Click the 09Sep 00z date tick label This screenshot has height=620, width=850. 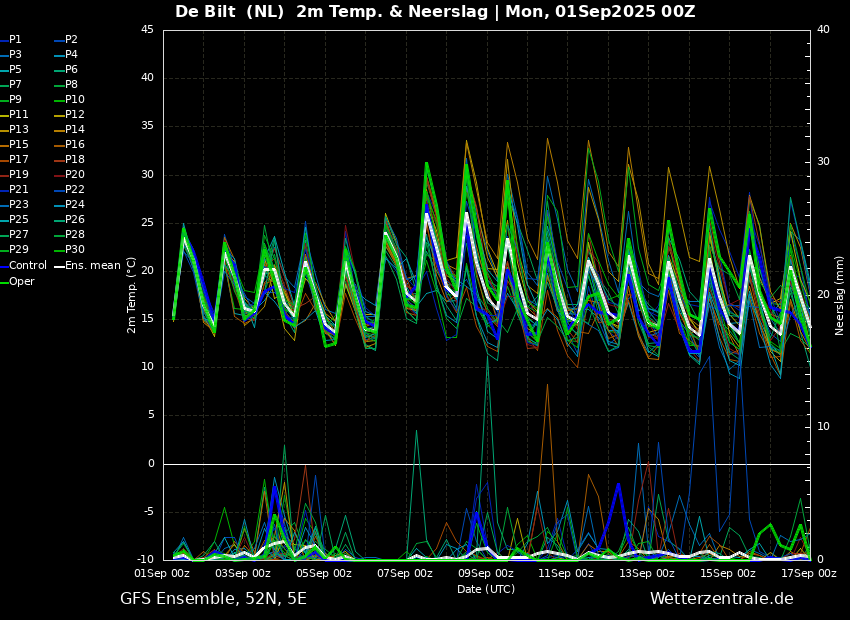point(485,574)
